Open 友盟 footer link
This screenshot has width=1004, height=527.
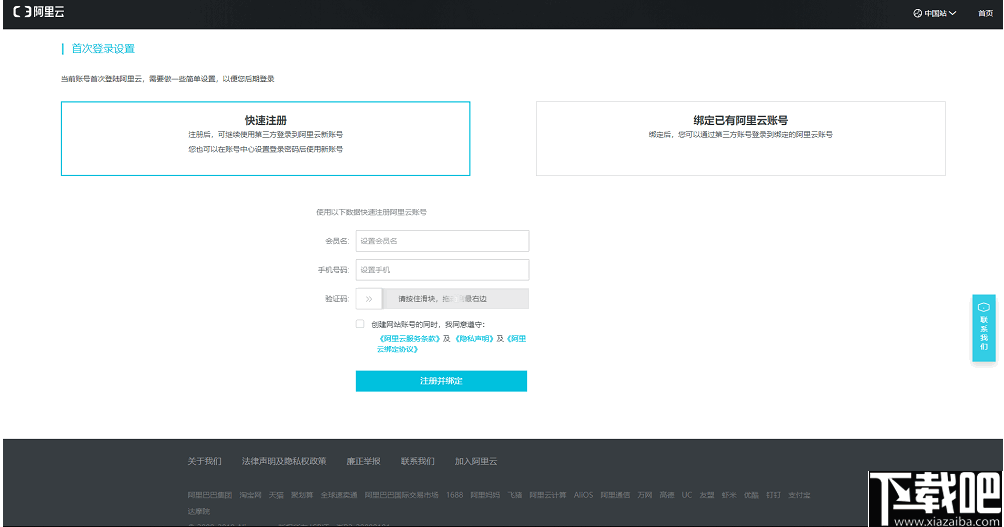coord(707,495)
